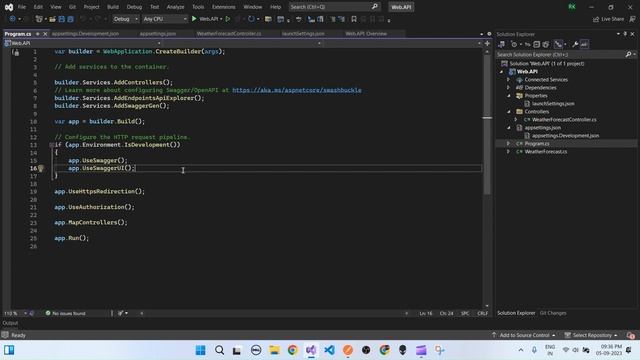Screen dimensions: 640x360
Task: Switch to launchSettings.json tab
Action: [x=303, y=34]
